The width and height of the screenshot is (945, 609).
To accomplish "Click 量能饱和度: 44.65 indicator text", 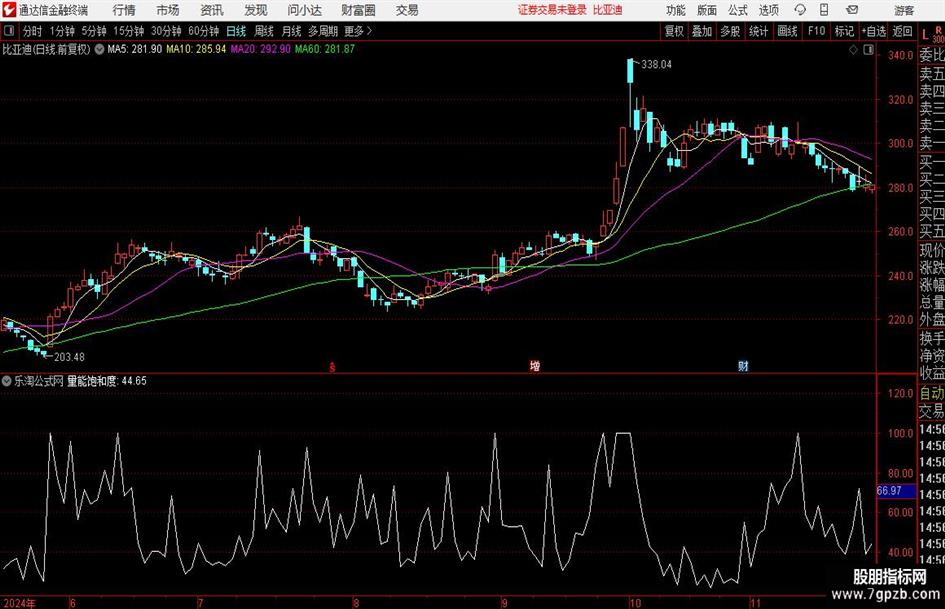I will (107, 381).
